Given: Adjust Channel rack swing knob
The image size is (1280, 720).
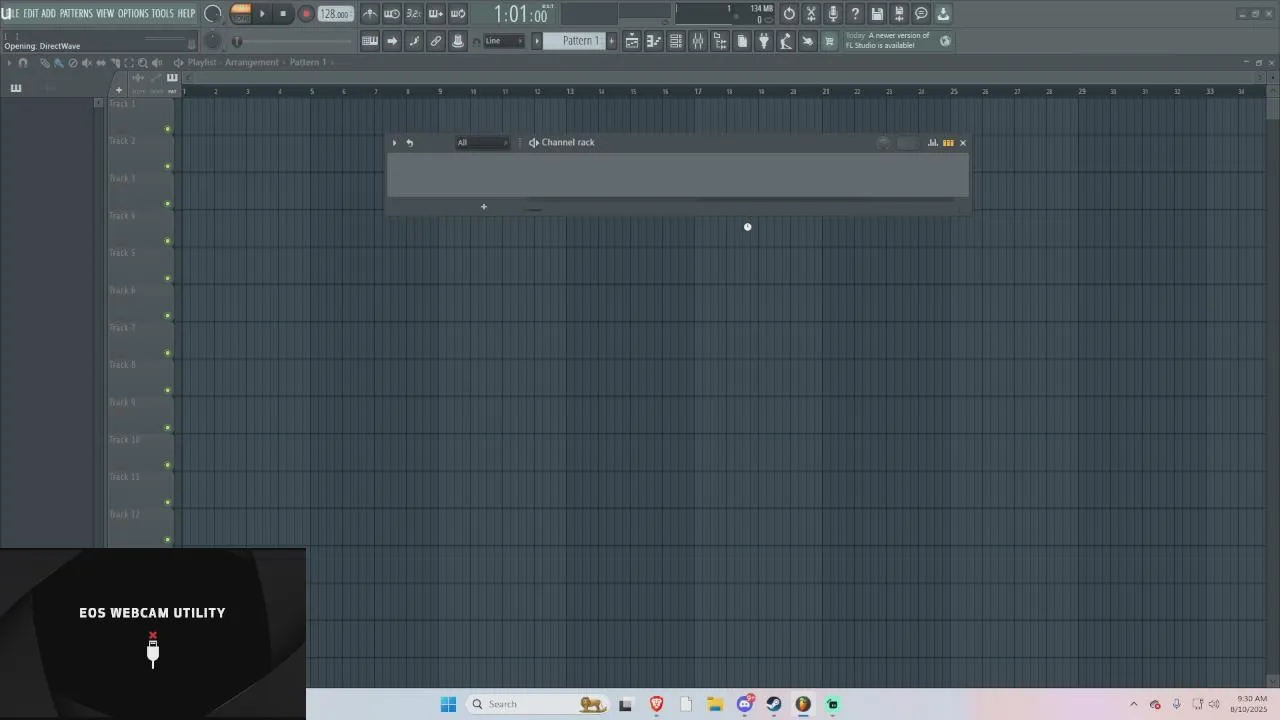Looking at the screenshot, I should pos(884,143).
